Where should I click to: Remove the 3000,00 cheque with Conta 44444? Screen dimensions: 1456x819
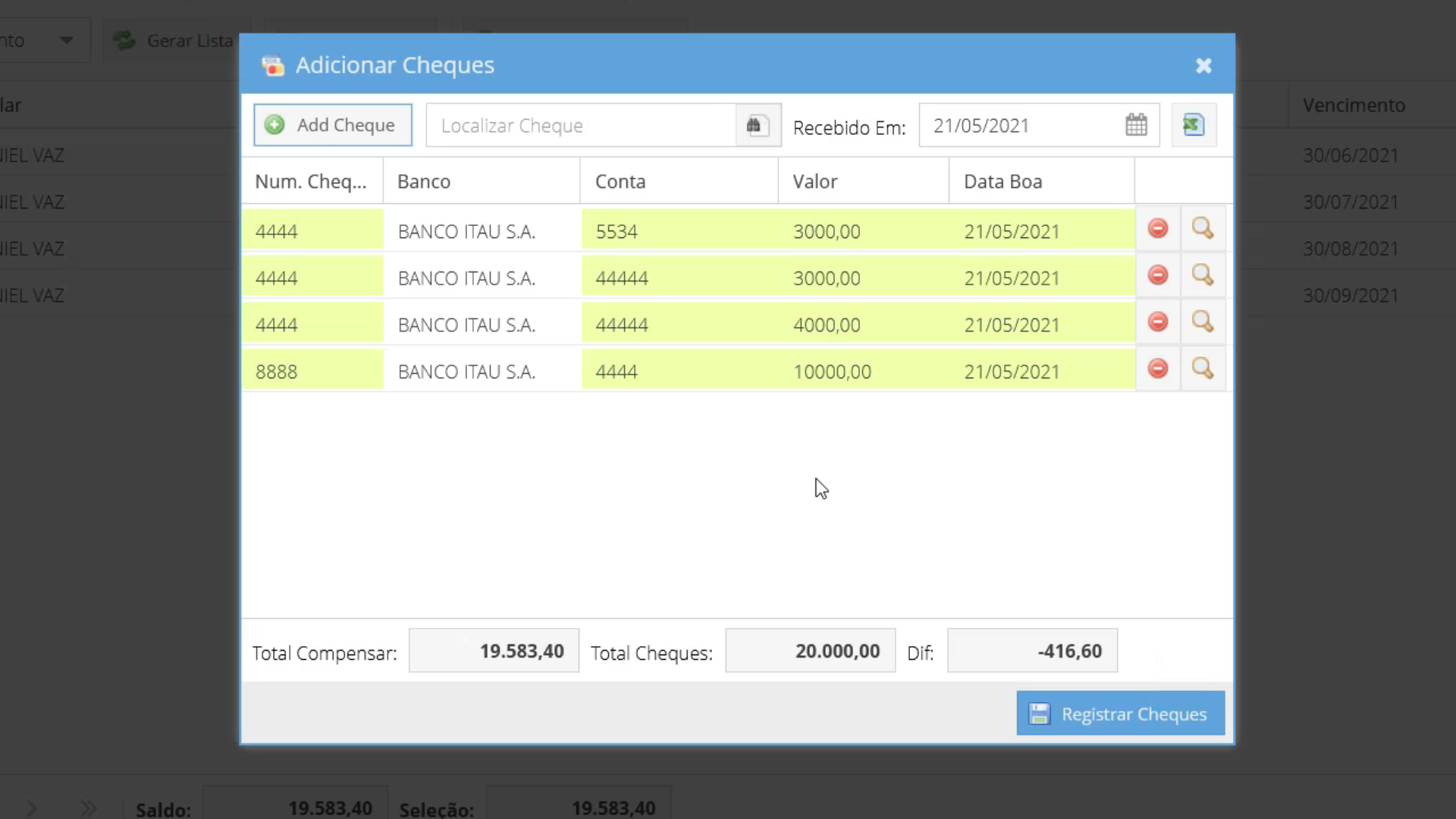tap(1158, 275)
